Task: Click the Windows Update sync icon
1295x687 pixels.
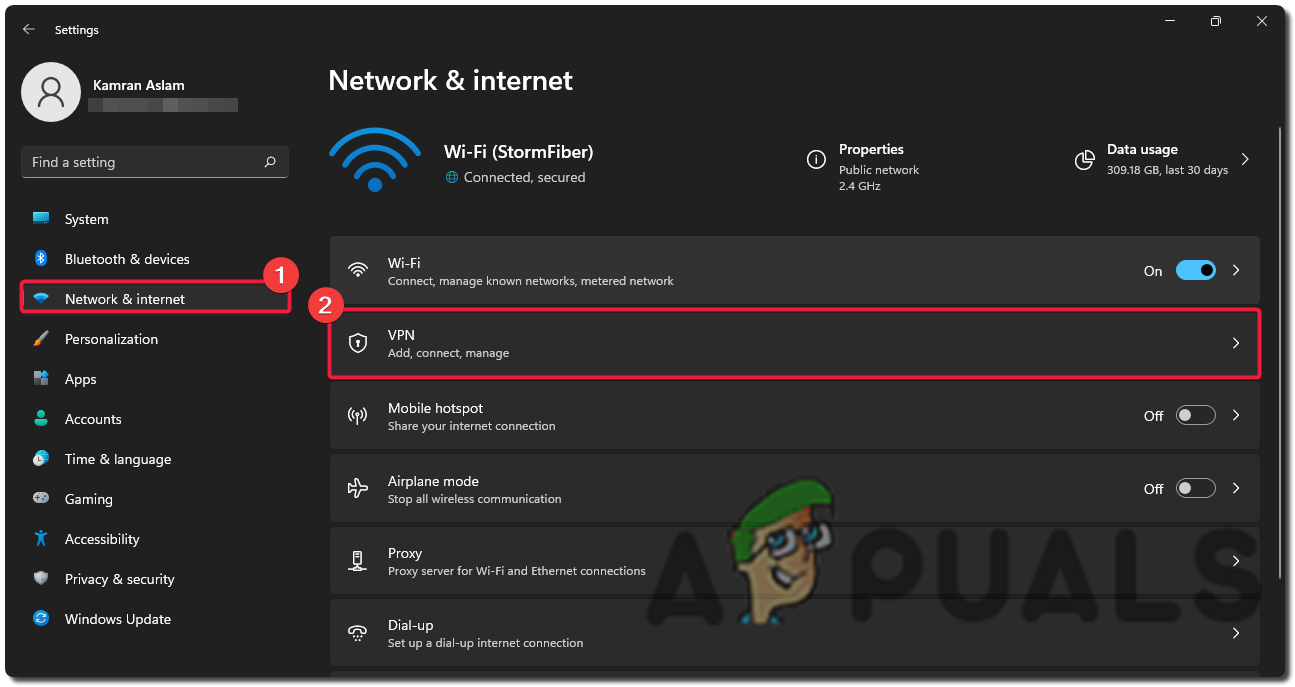Action: (x=41, y=619)
